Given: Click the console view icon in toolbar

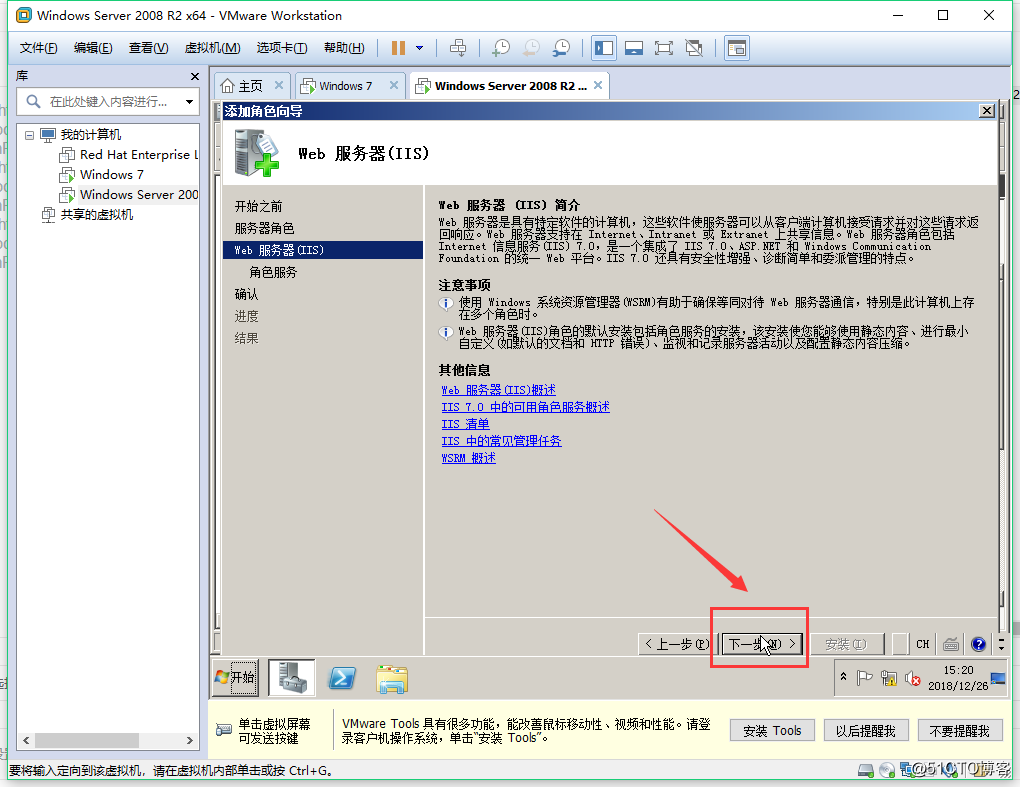Looking at the screenshot, I should [x=736, y=48].
